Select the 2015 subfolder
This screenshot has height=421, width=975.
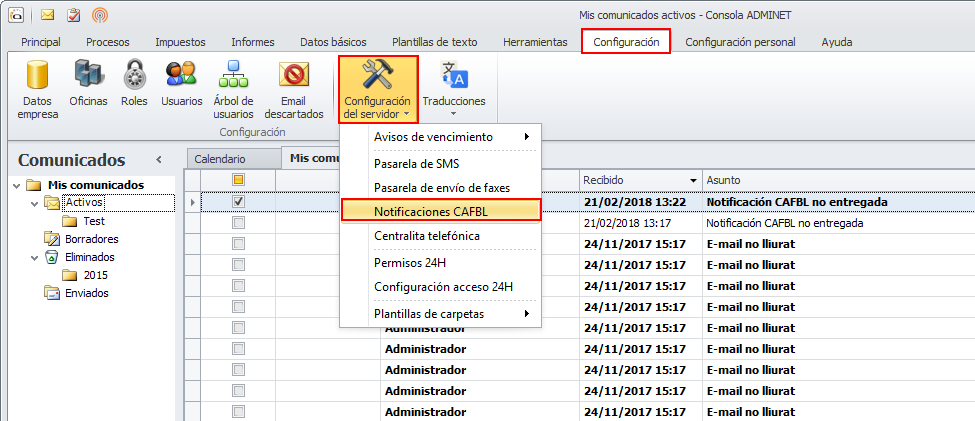[x=96, y=275]
